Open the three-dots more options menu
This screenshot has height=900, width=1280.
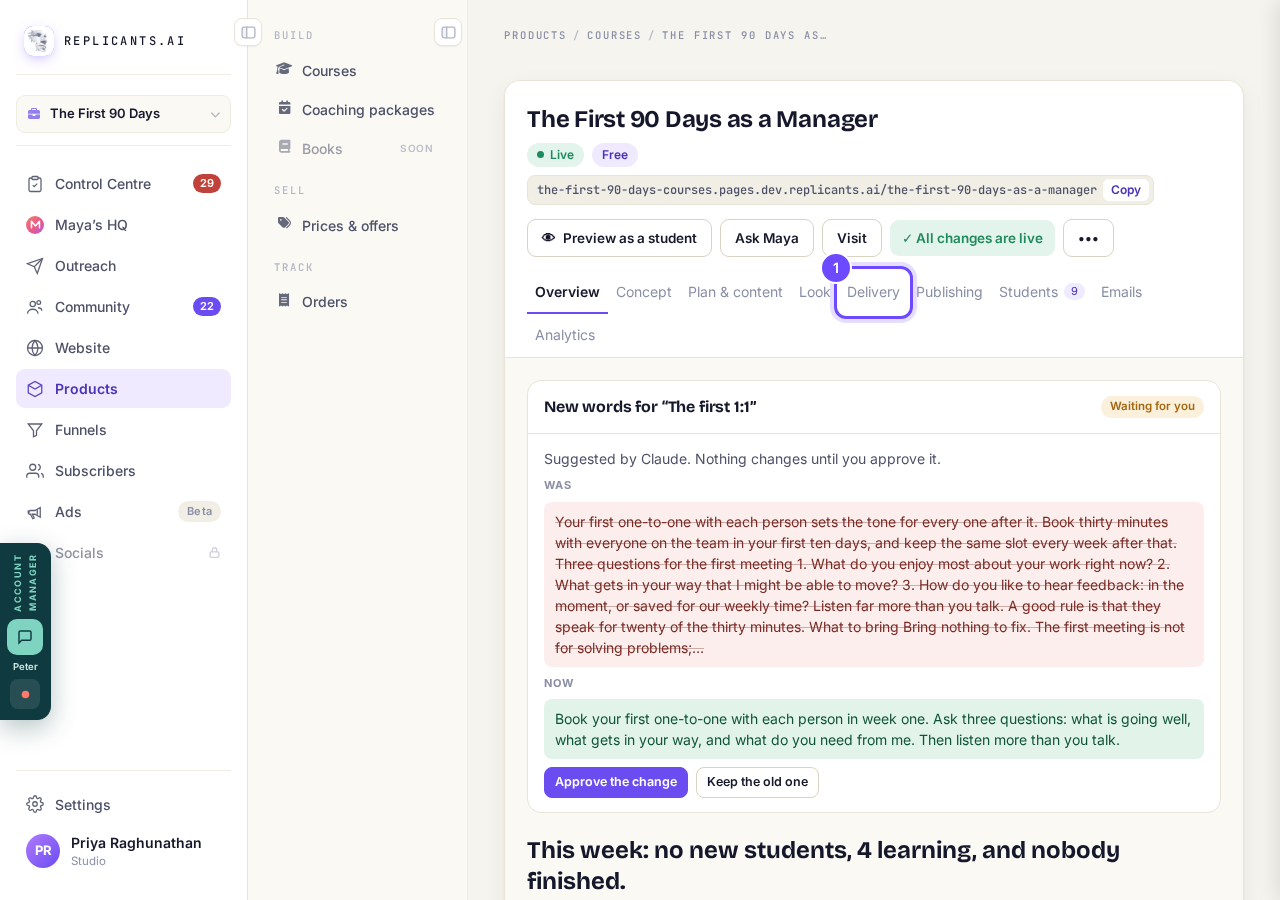pos(1088,238)
